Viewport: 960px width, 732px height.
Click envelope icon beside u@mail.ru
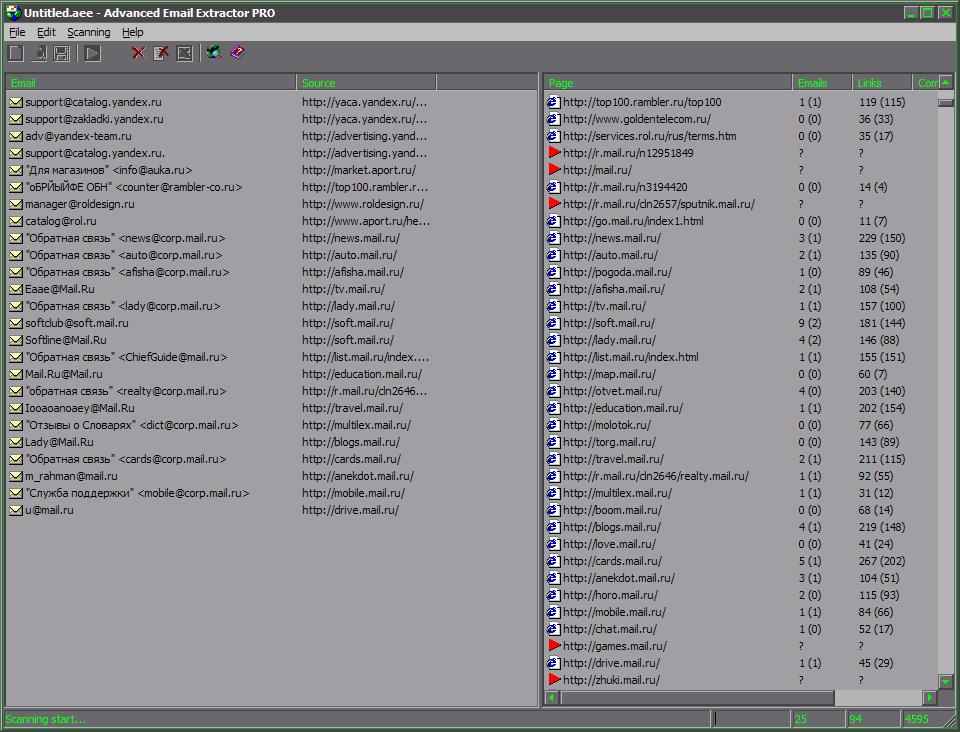click(x=16, y=510)
